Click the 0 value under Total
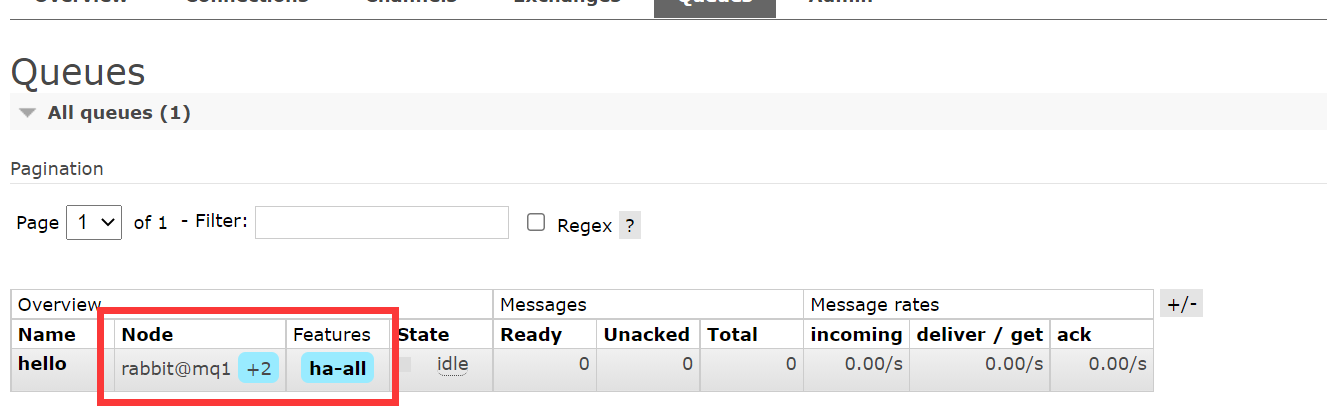This screenshot has height=415, width=1327. coord(790,364)
